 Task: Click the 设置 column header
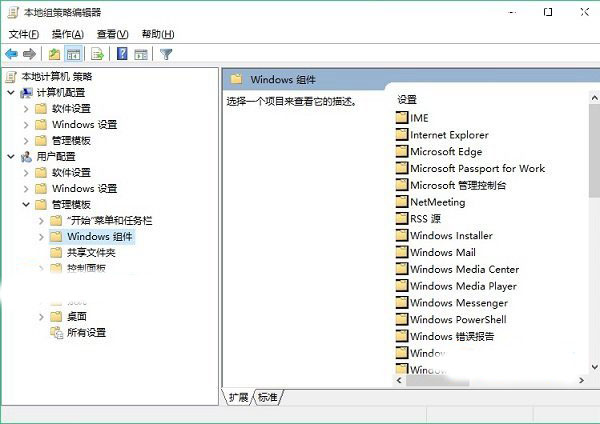407,100
